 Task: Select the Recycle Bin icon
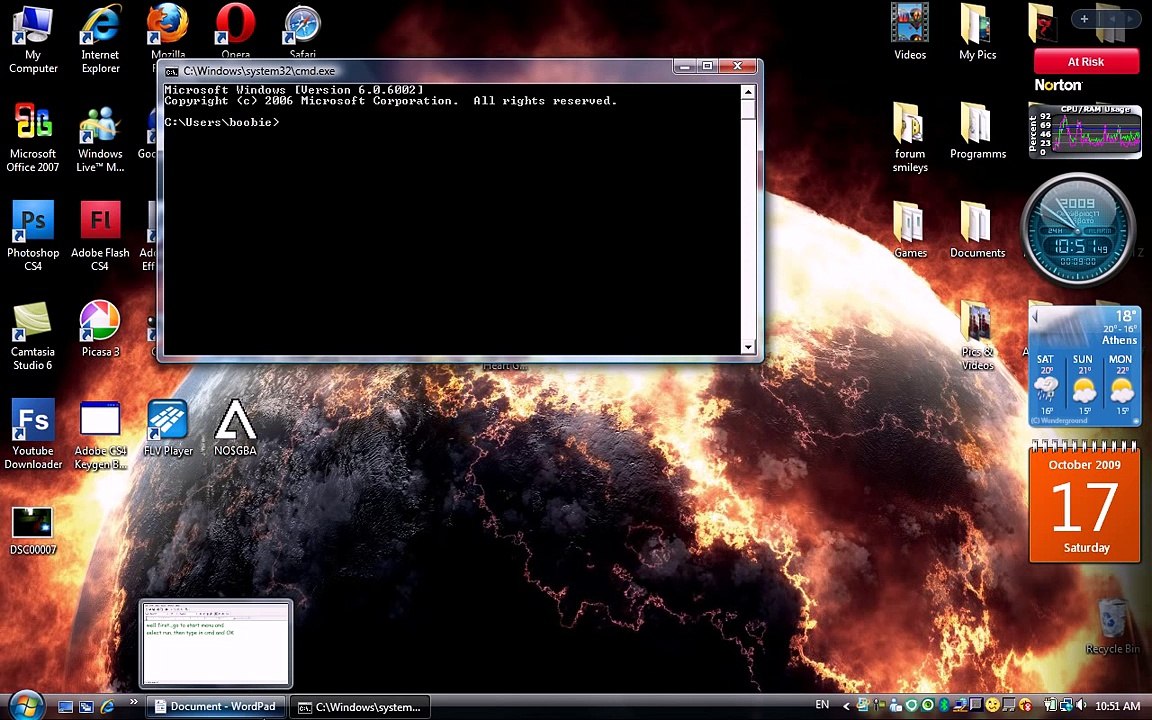[x=1112, y=626]
